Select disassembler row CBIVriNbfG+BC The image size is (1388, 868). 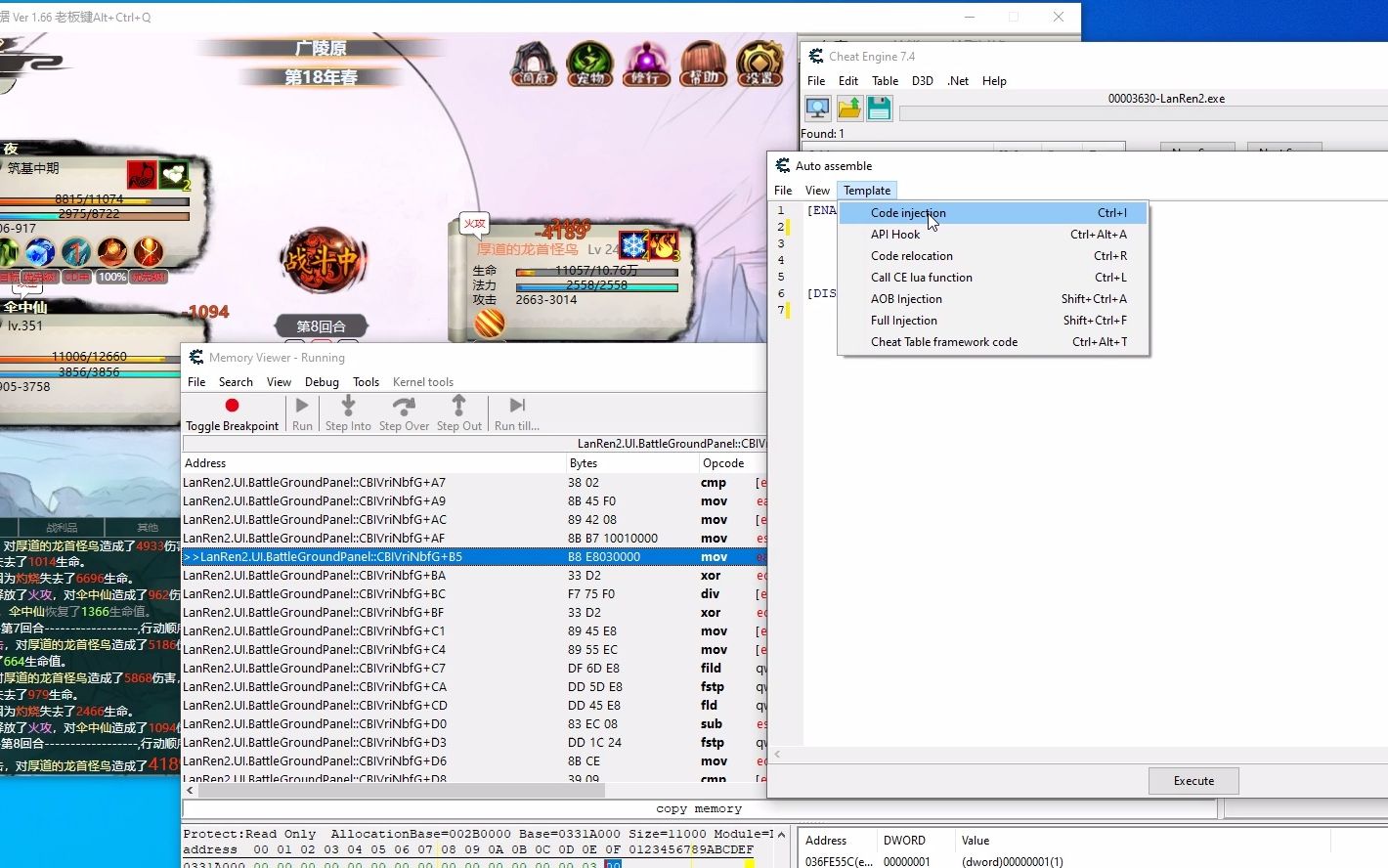[x=474, y=594]
